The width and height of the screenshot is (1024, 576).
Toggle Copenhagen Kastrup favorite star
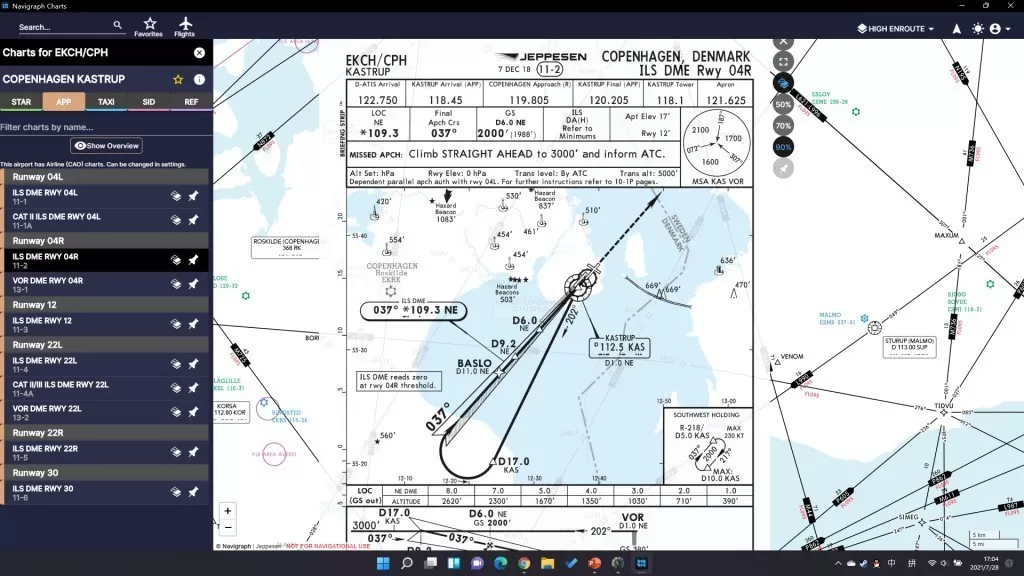[x=178, y=79]
